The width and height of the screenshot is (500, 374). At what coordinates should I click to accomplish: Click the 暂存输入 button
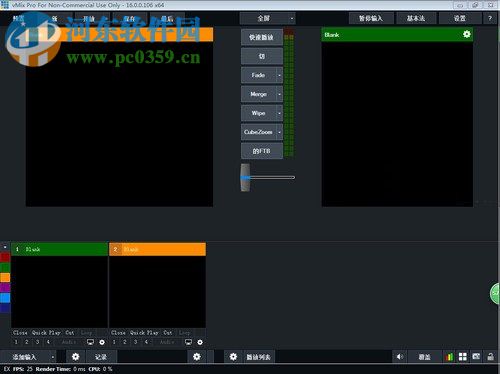tap(371, 18)
